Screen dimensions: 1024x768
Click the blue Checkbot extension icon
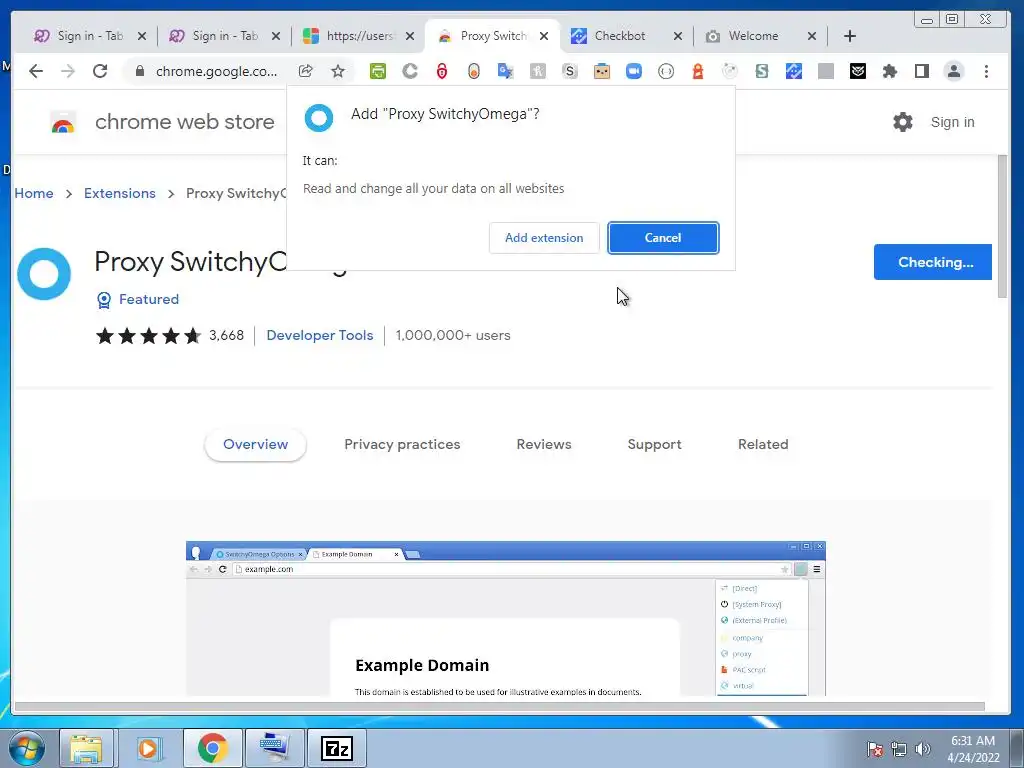(x=793, y=71)
